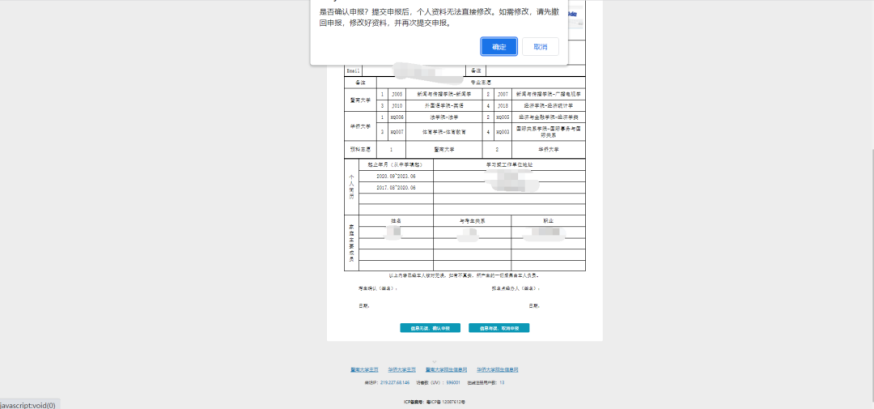
Task: Click the 2020.09~2023.06 date entry
Action: pos(396,176)
